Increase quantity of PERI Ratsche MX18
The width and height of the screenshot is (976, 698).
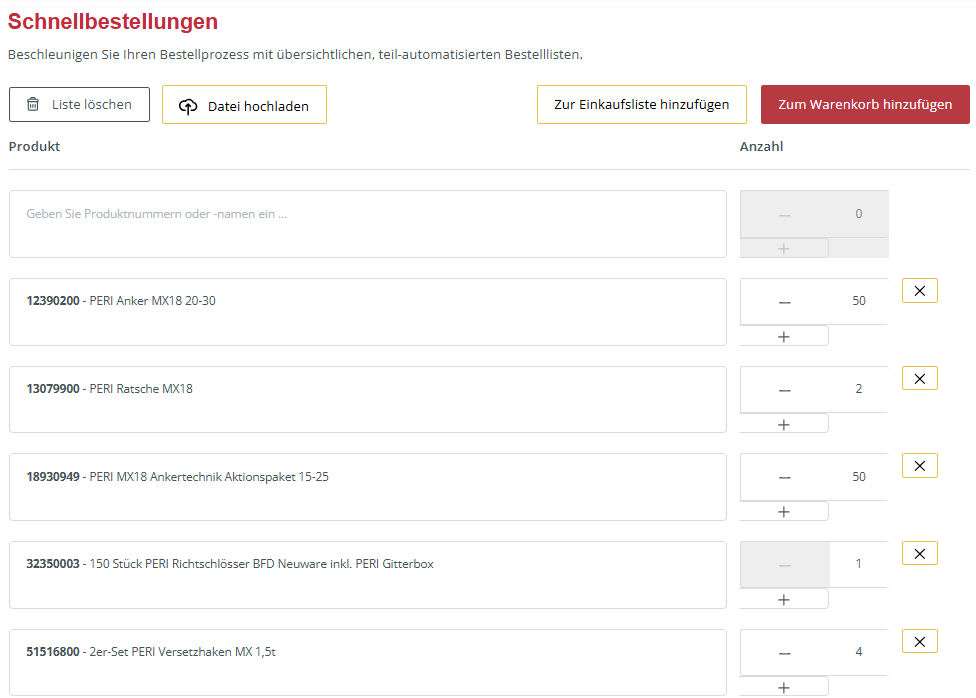[x=784, y=424]
